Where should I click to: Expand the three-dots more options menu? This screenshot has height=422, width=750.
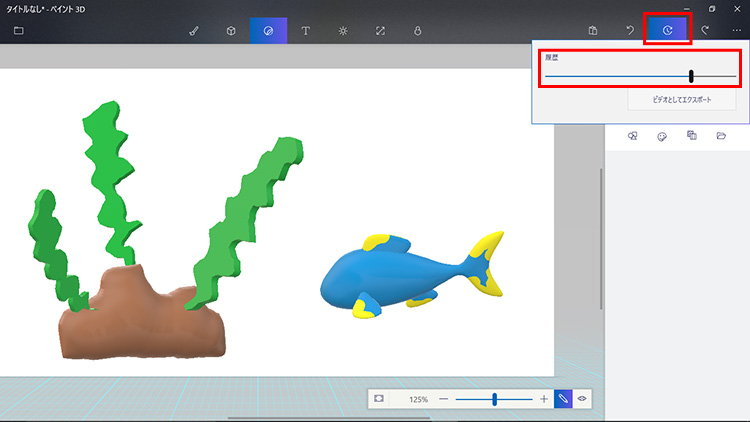[737, 31]
